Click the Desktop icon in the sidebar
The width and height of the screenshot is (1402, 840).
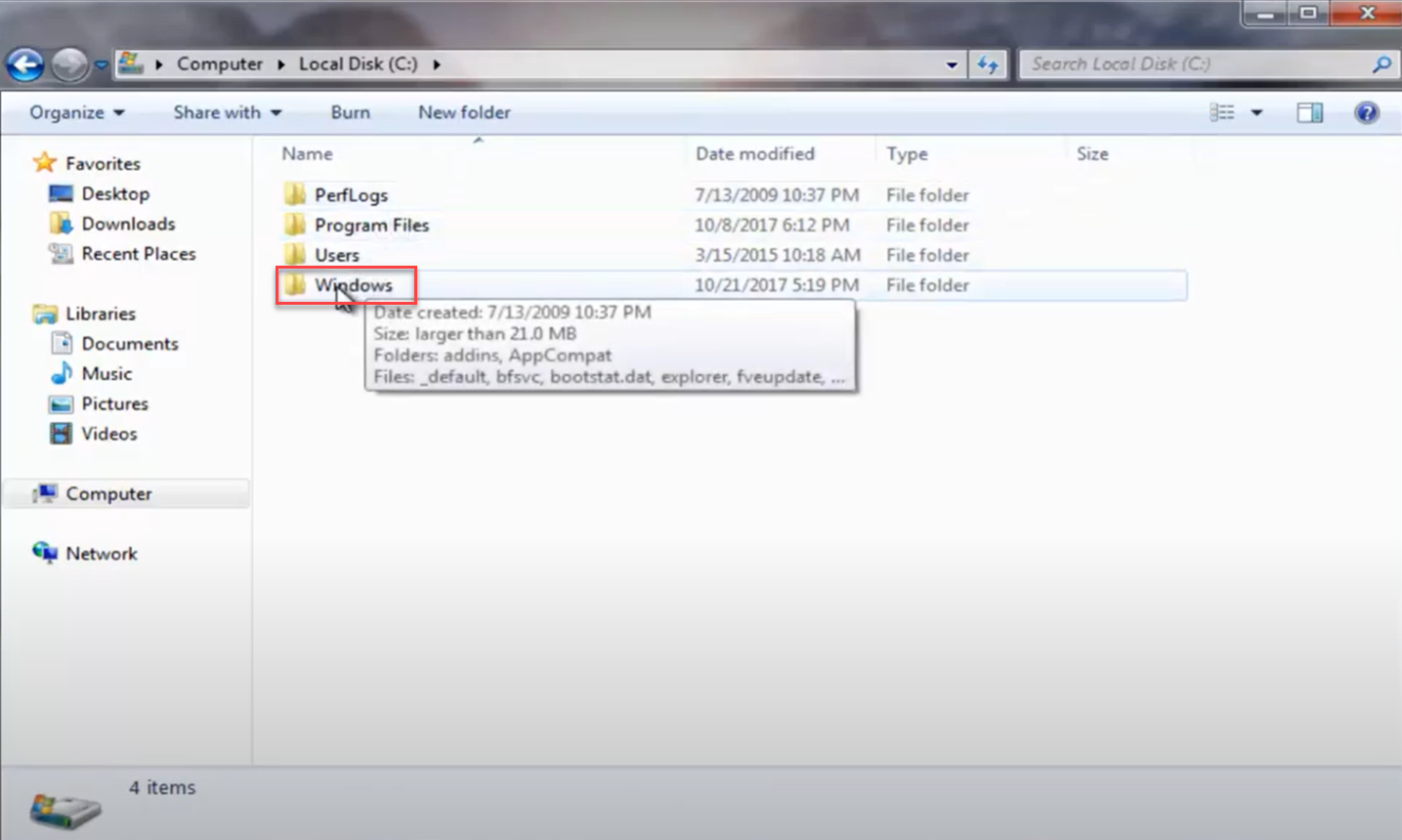61,193
